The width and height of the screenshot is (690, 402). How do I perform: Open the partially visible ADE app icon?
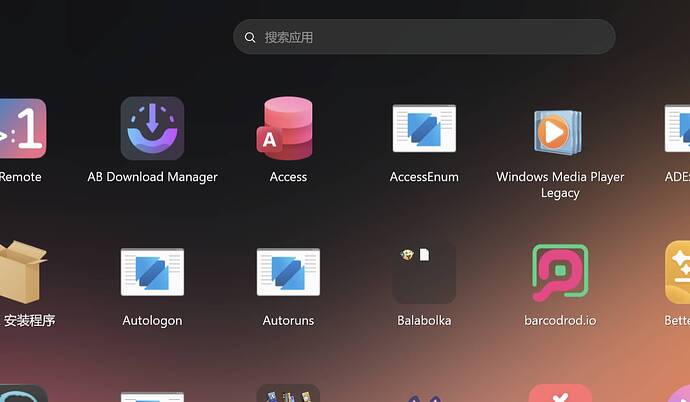[677, 128]
